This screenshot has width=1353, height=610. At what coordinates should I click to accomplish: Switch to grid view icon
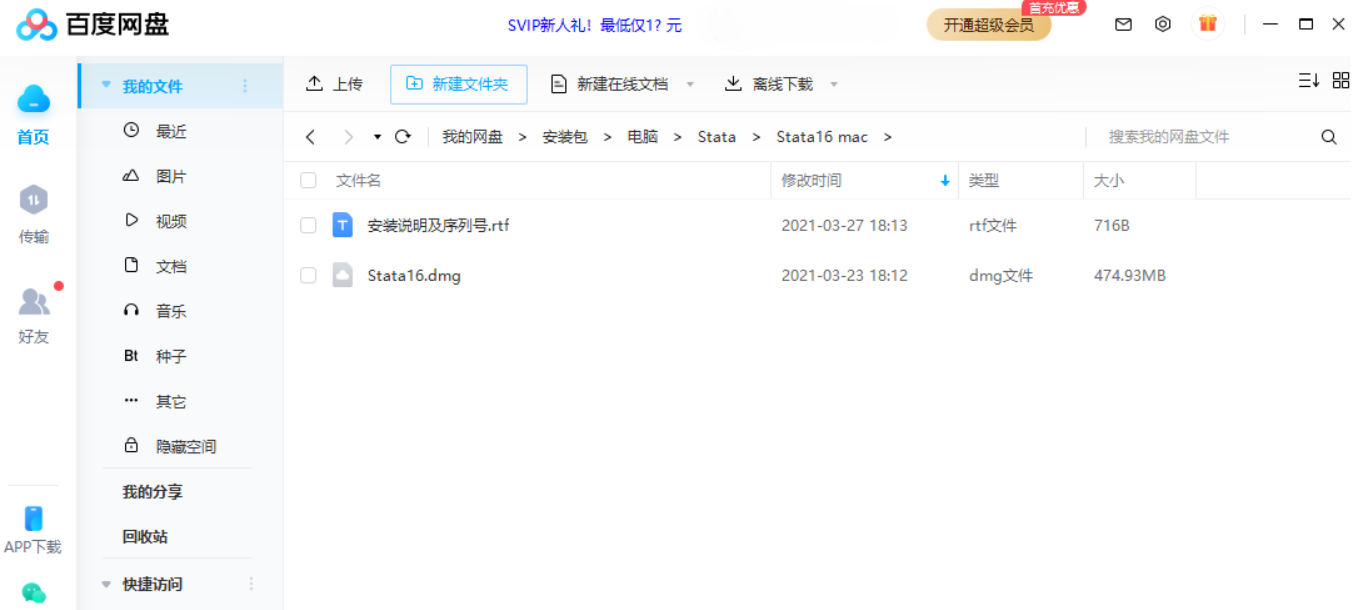[x=1341, y=80]
